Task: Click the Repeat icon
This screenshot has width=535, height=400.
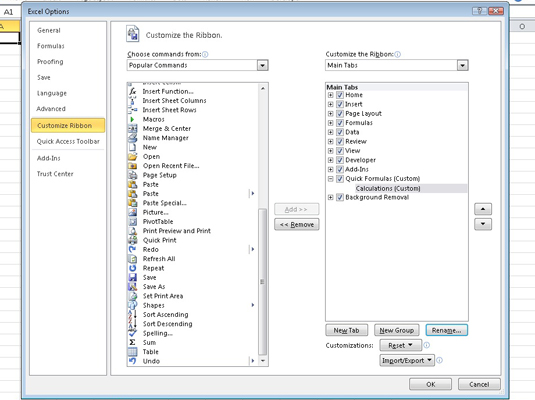Action: click(x=132, y=268)
